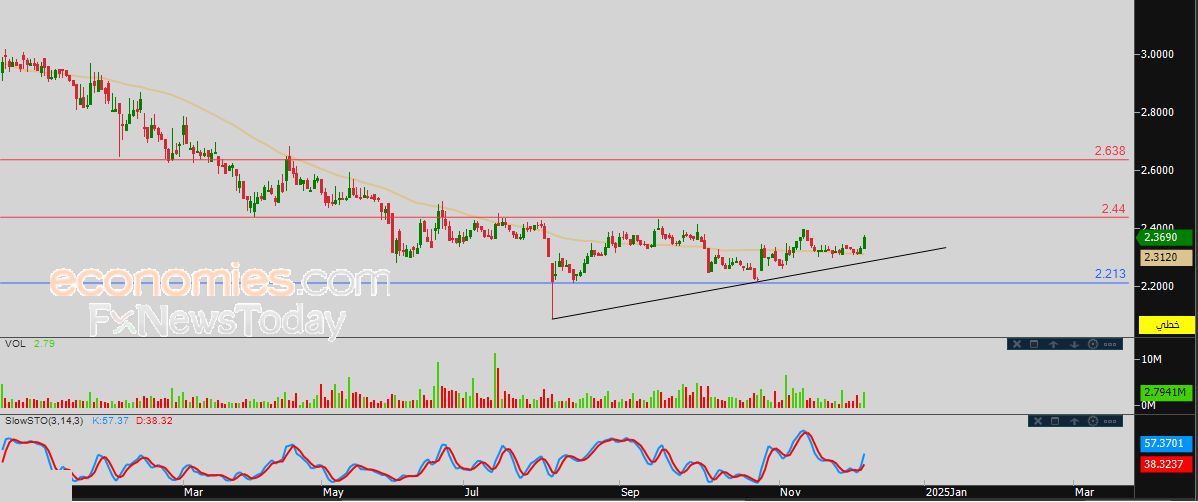Click the May label on time axis
Viewport: 1198px width, 502px height.
tap(333, 493)
